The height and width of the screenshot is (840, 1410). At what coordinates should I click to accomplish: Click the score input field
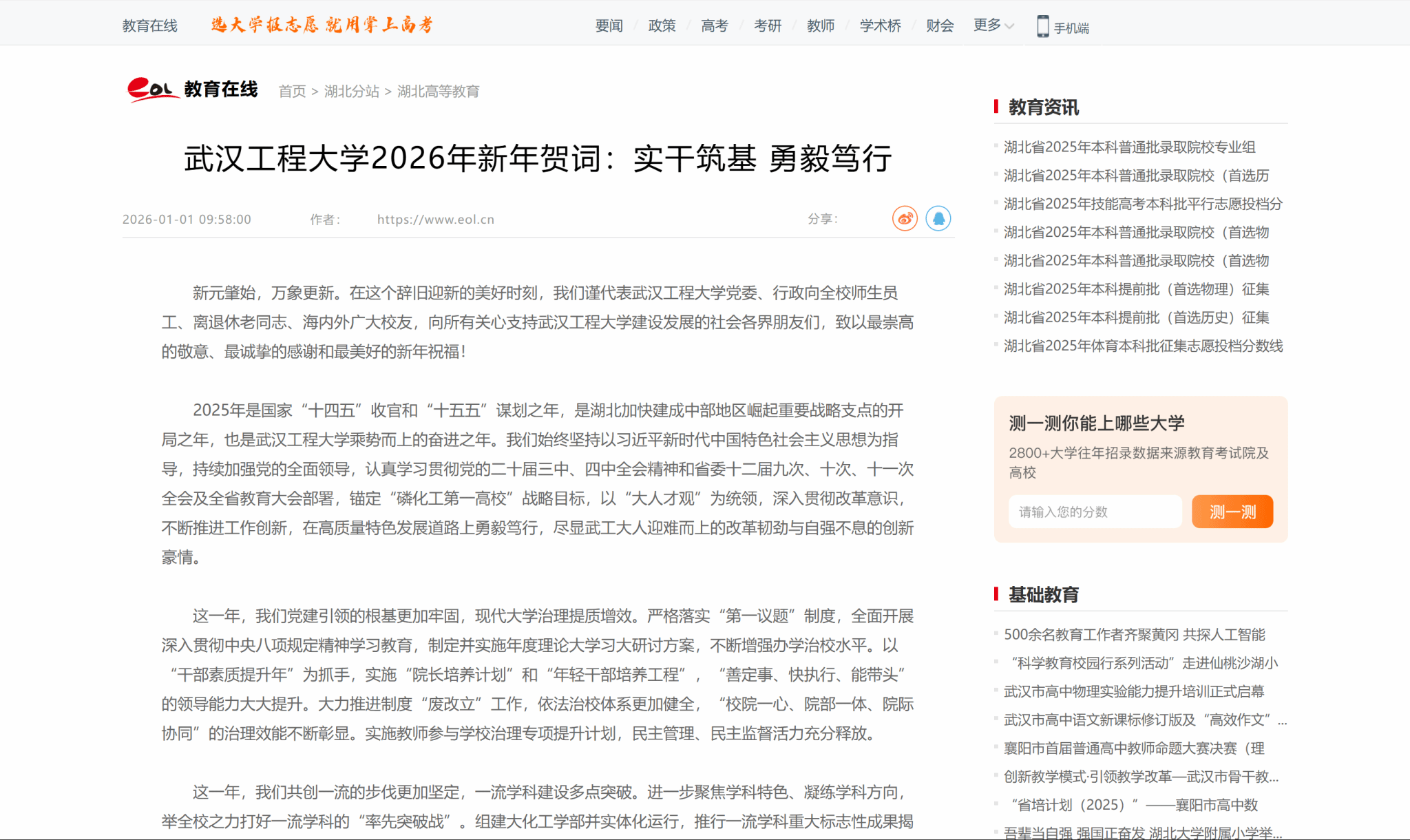[1095, 512]
